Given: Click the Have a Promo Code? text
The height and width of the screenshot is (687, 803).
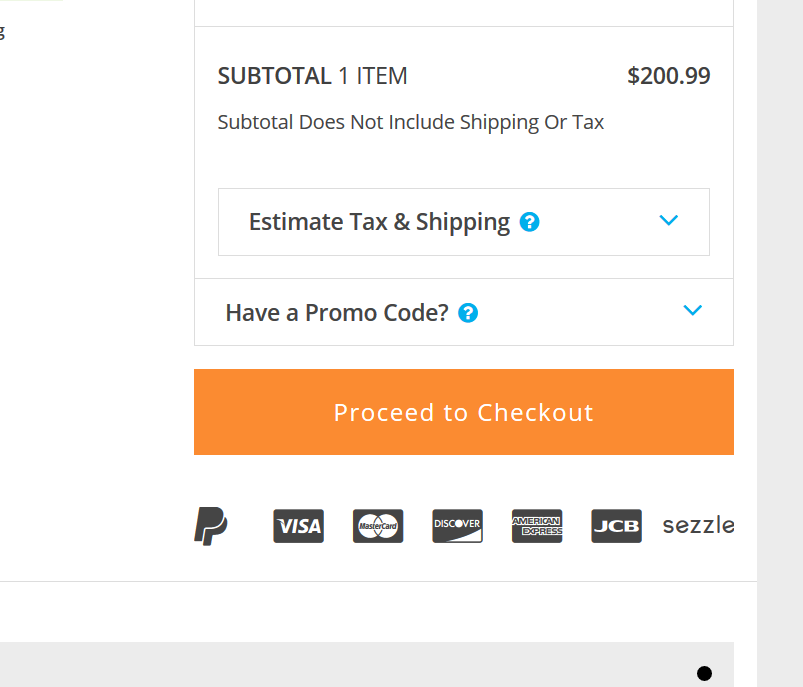Looking at the screenshot, I should point(337,313).
